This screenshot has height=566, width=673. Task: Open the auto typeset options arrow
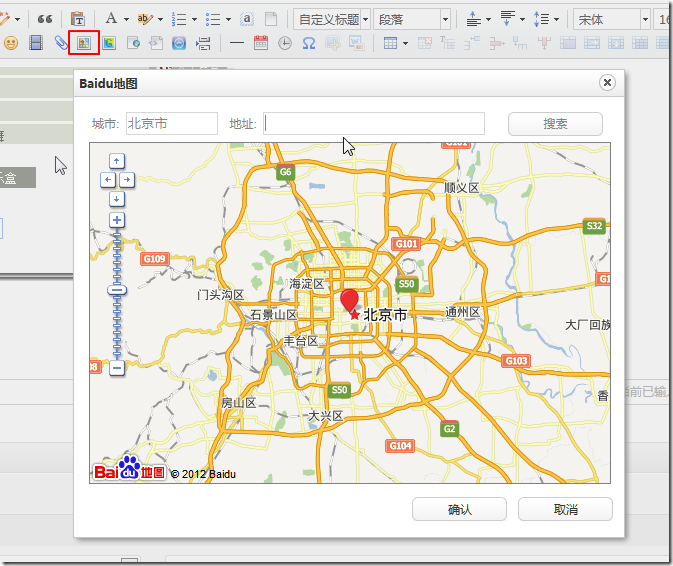click(17, 20)
